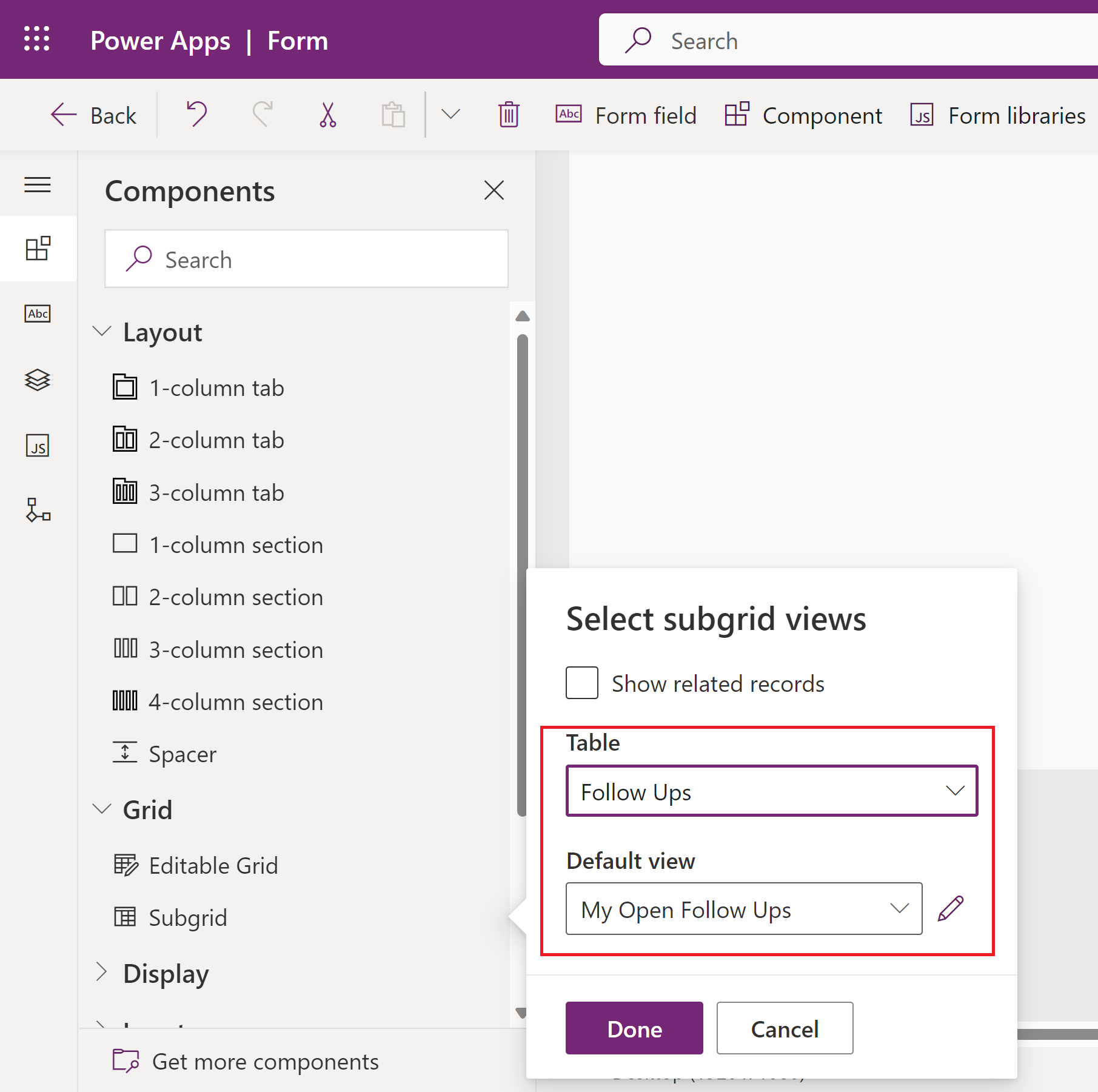The image size is (1098, 1092).
Task: Paste using the clipboard icon
Action: [x=393, y=115]
